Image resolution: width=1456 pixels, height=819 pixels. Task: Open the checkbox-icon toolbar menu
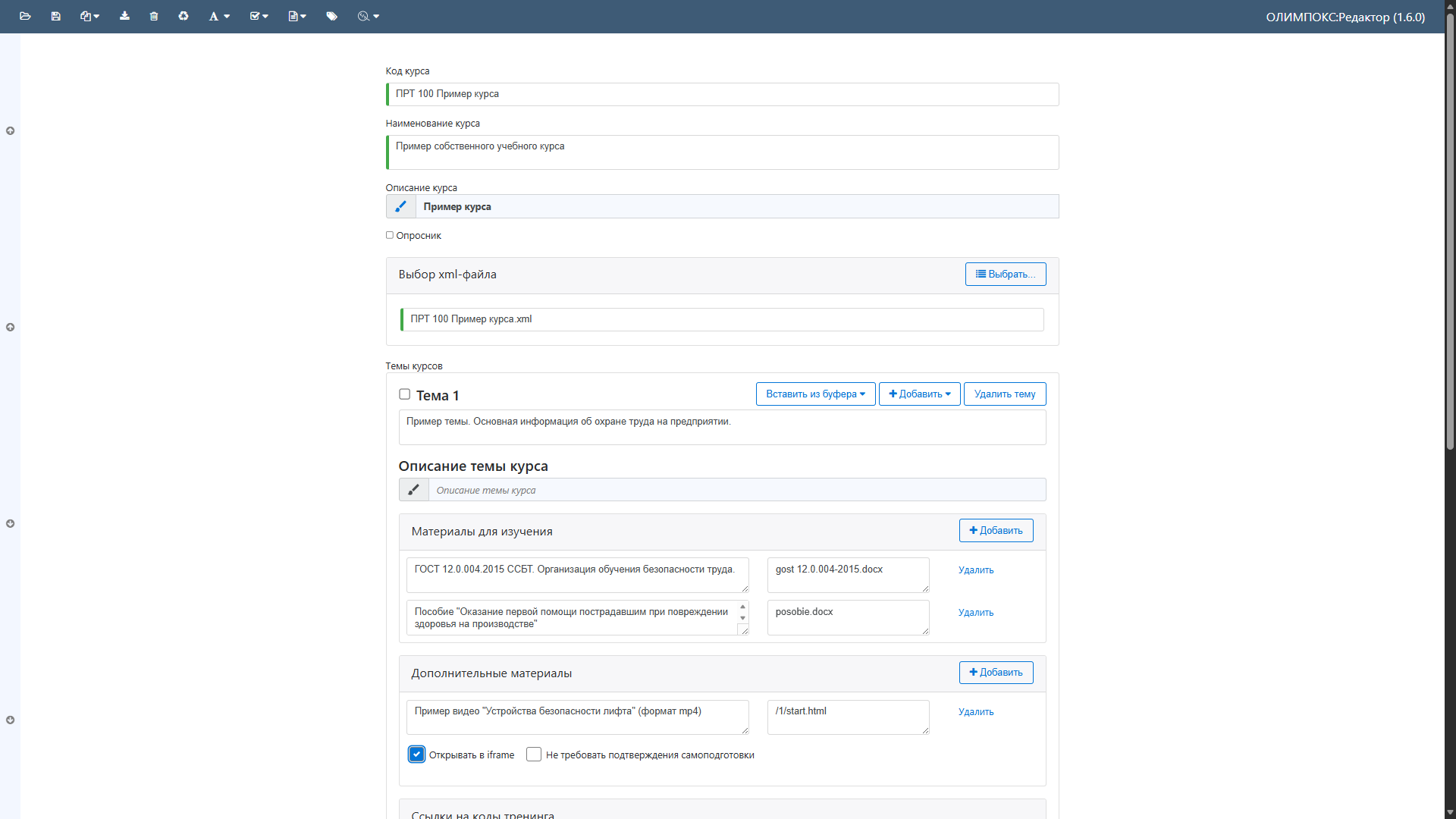point(259,16)
